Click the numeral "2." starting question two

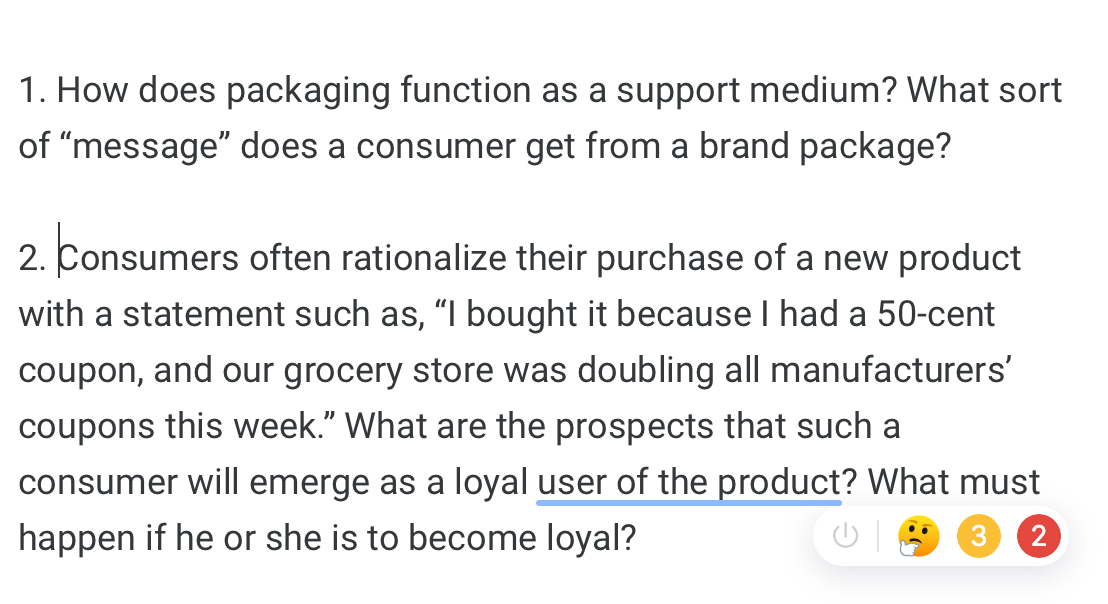[30, 257]
